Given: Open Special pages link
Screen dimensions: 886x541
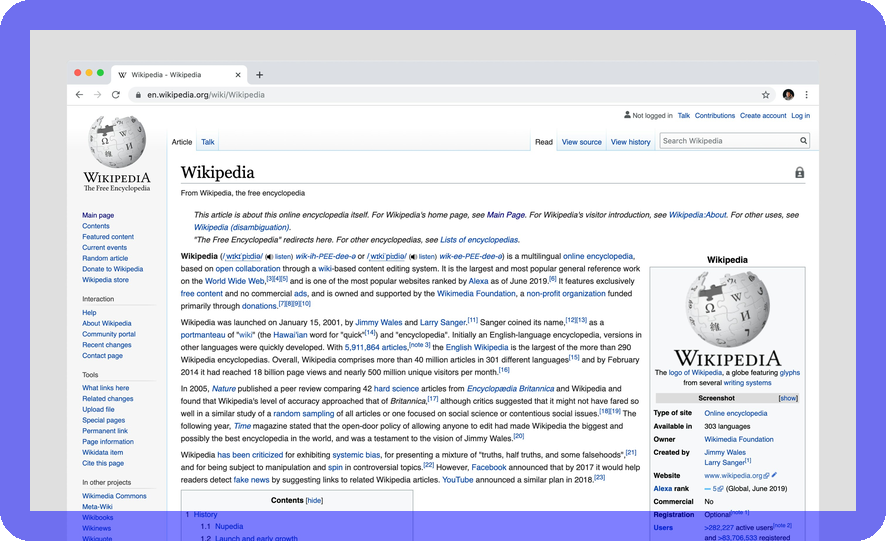Looking at the screenshot, I should coord(103,420).
